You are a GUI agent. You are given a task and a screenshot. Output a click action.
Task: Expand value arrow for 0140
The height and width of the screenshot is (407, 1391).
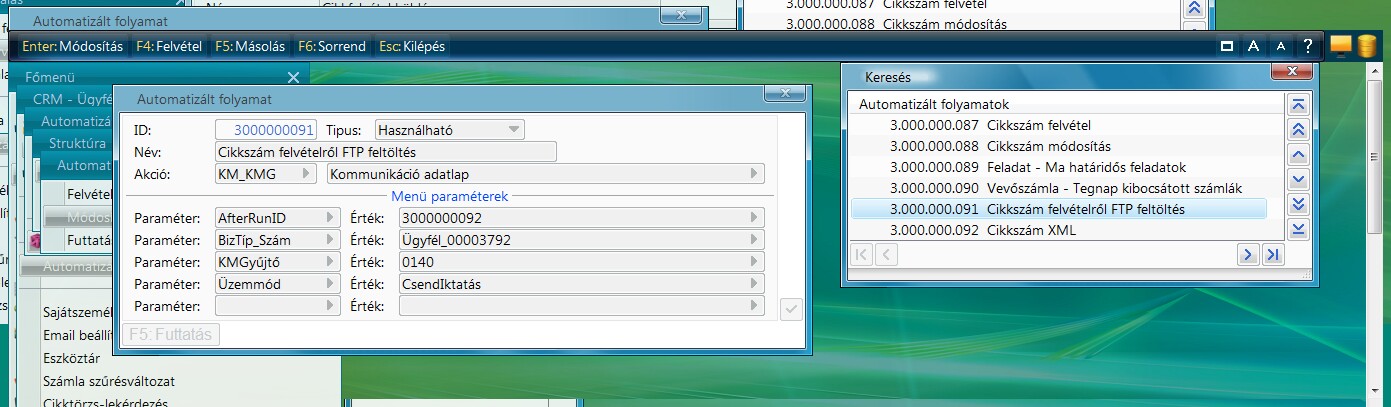[755, 262]
